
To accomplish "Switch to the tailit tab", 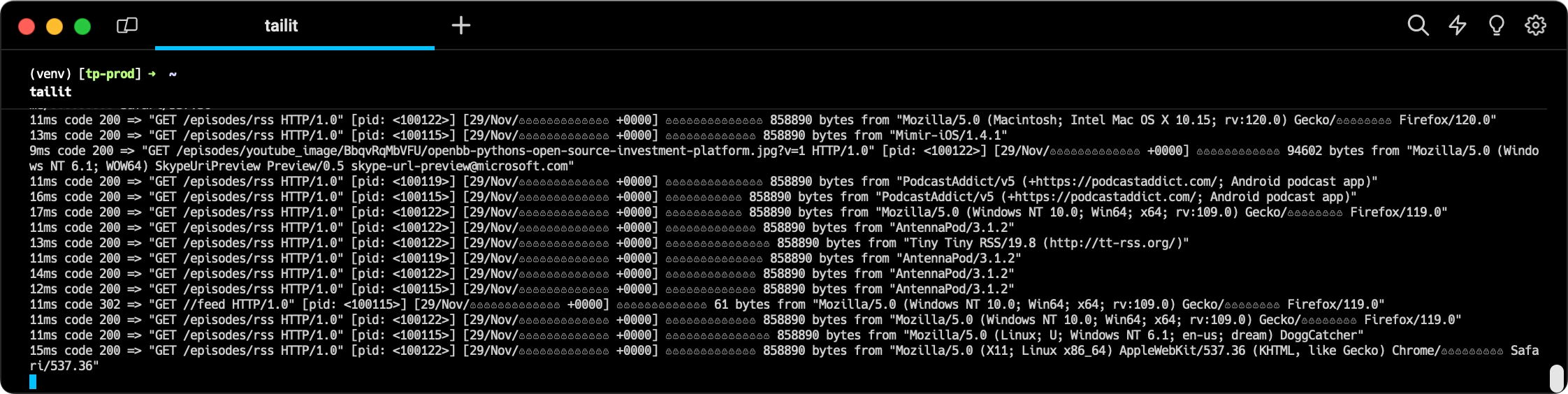I will (x=281, y=26).
